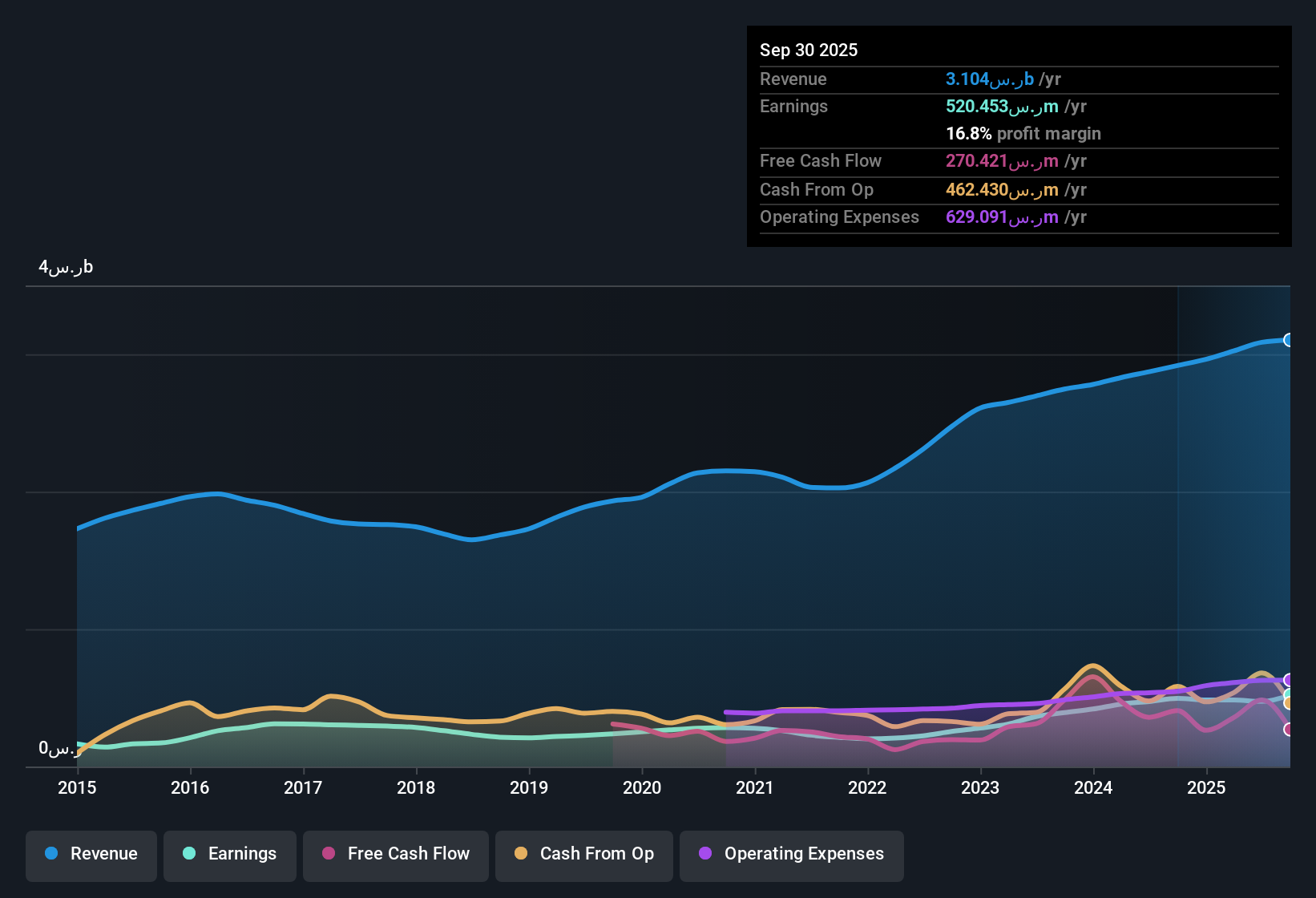
Task: Click the Free Cash Flow legend button
Action: 395,856
